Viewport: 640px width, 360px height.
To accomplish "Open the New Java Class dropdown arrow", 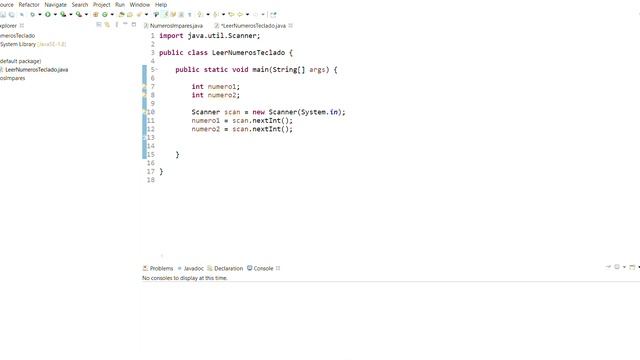I will (x=112, y=14).
